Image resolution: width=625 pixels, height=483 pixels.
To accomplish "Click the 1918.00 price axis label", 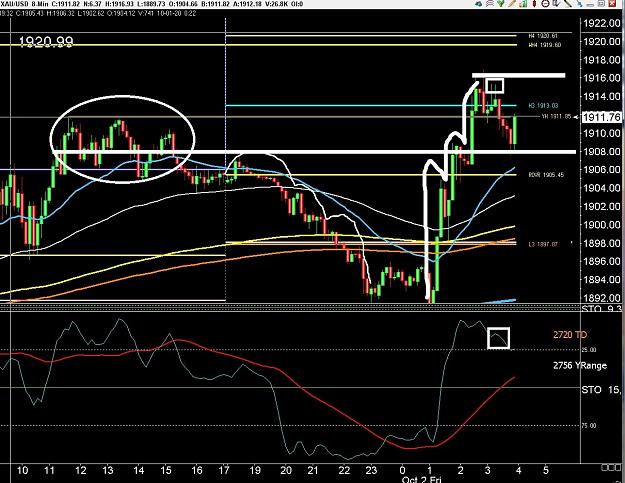I will coord(602,60).
